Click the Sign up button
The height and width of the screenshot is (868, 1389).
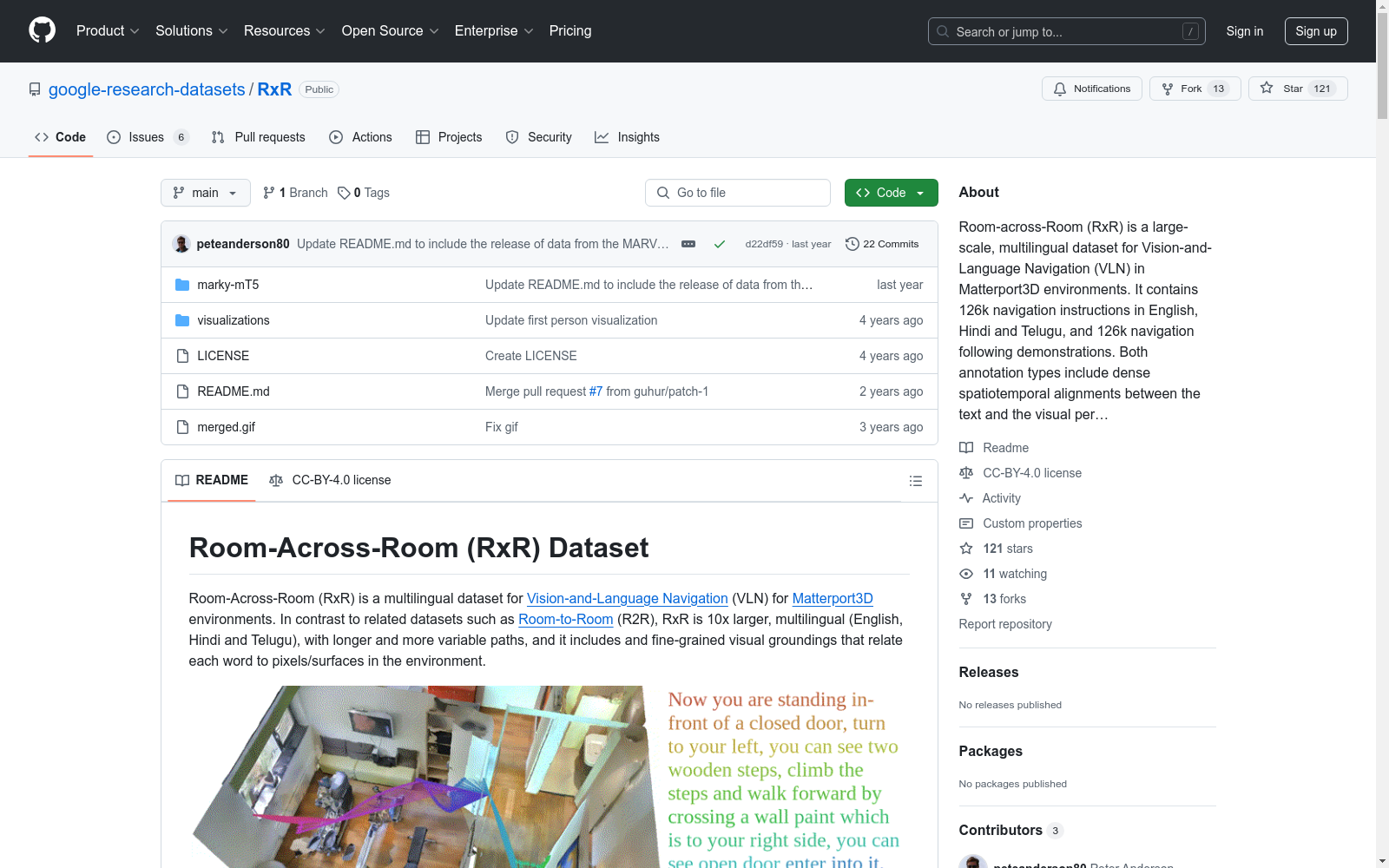(x=1316, y=31)
